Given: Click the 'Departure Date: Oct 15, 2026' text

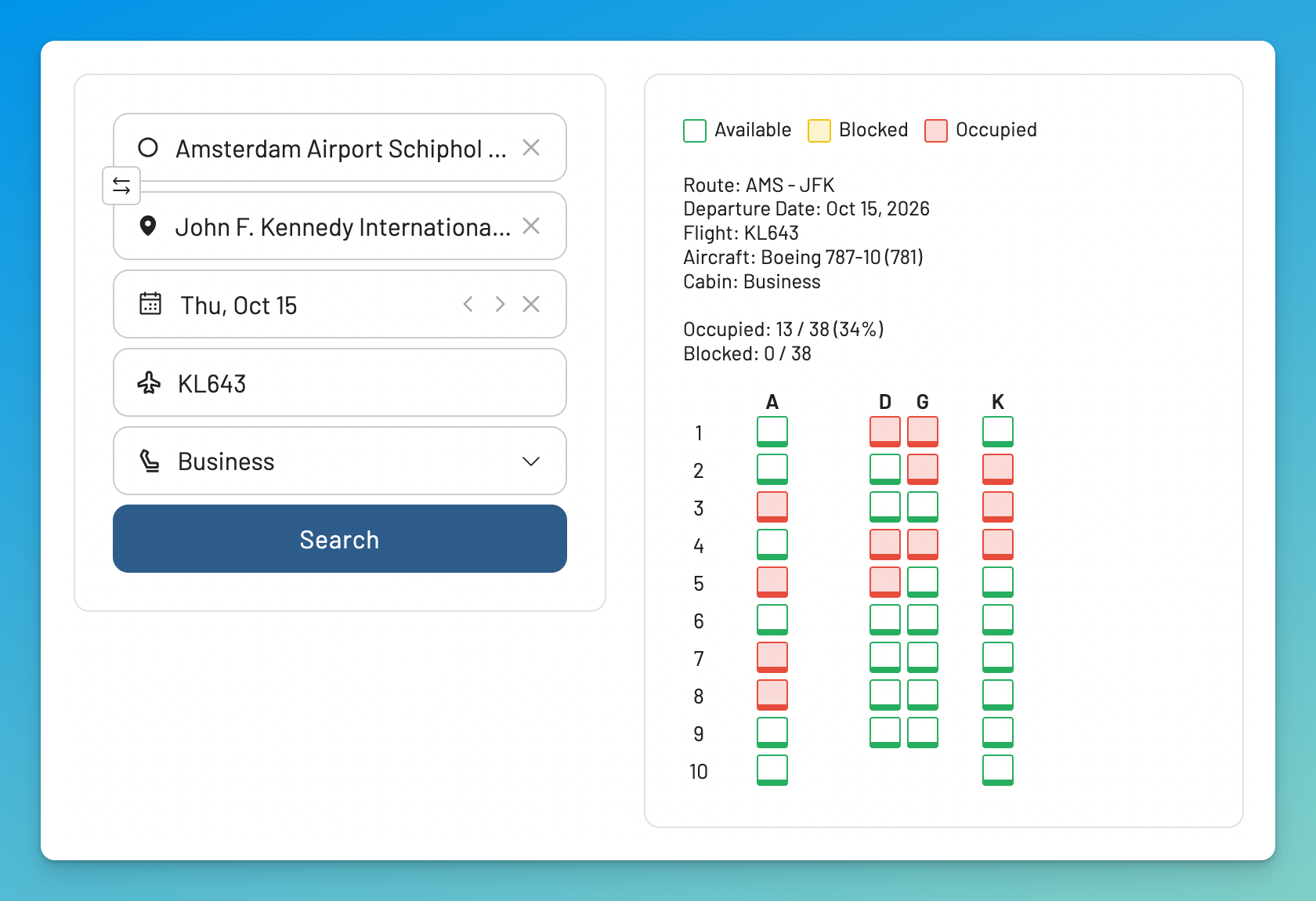Looking at the screenshot, I should 806,208.
